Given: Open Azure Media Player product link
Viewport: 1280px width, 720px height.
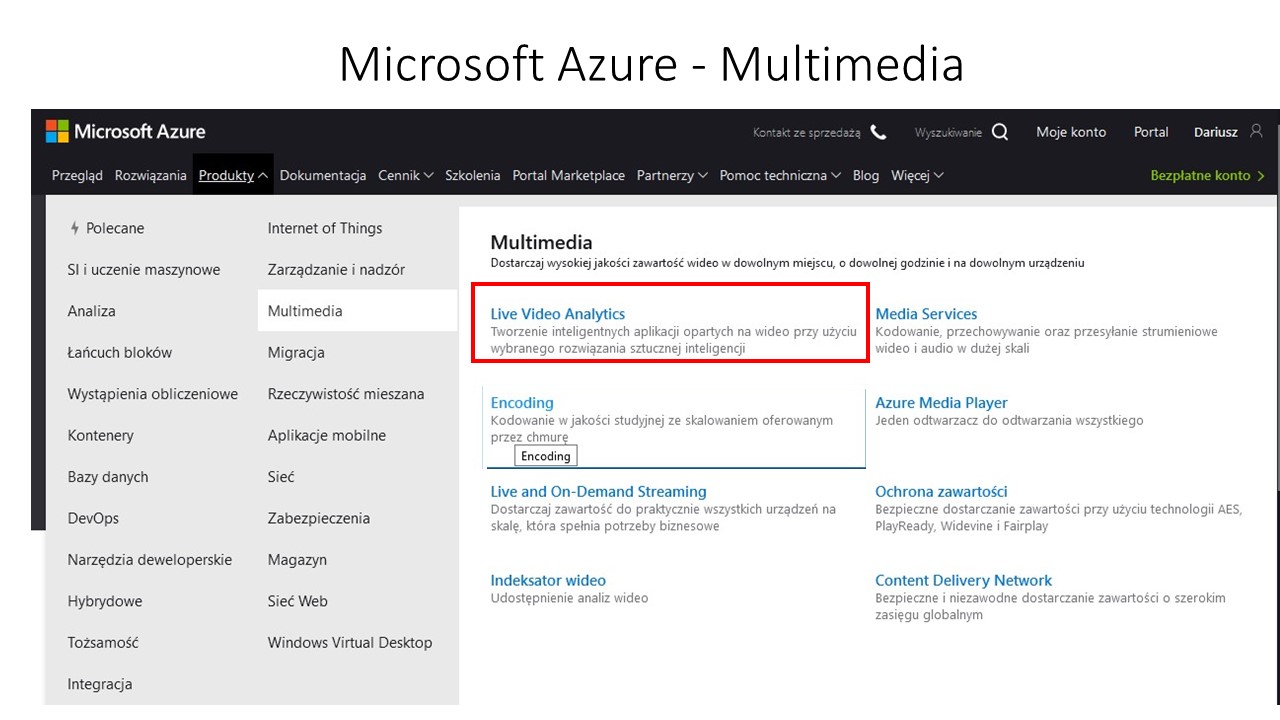Looking at the screenshot, I should (x=941, y=403).
